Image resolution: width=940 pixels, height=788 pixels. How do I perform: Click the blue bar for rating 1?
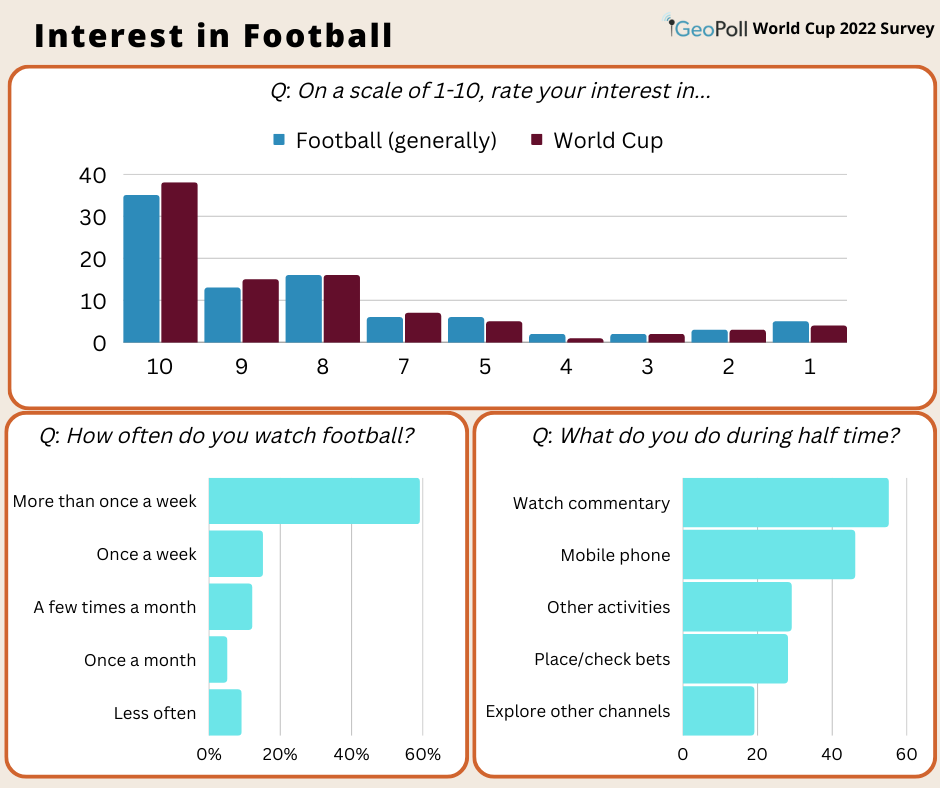[x=790, y=332]
